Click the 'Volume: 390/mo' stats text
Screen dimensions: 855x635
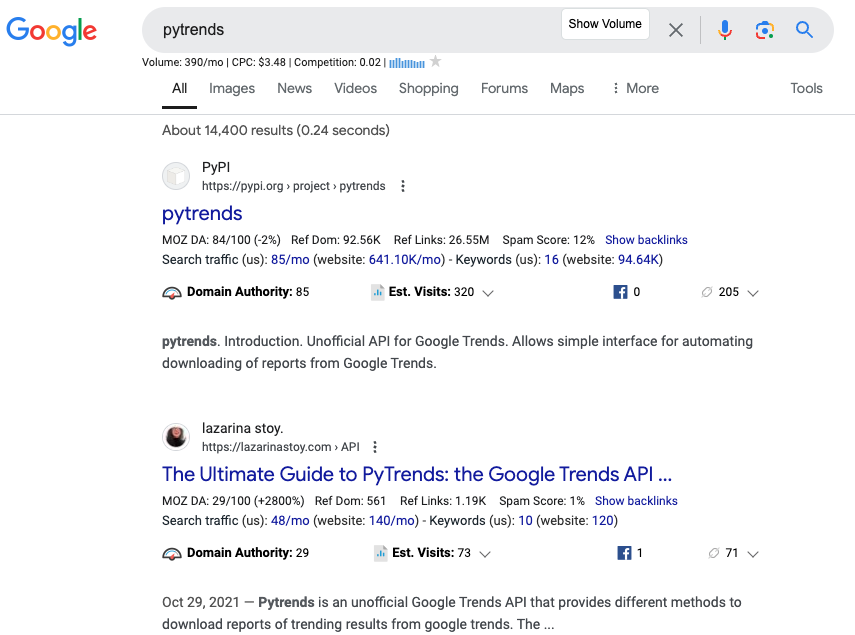coord(183,62)
